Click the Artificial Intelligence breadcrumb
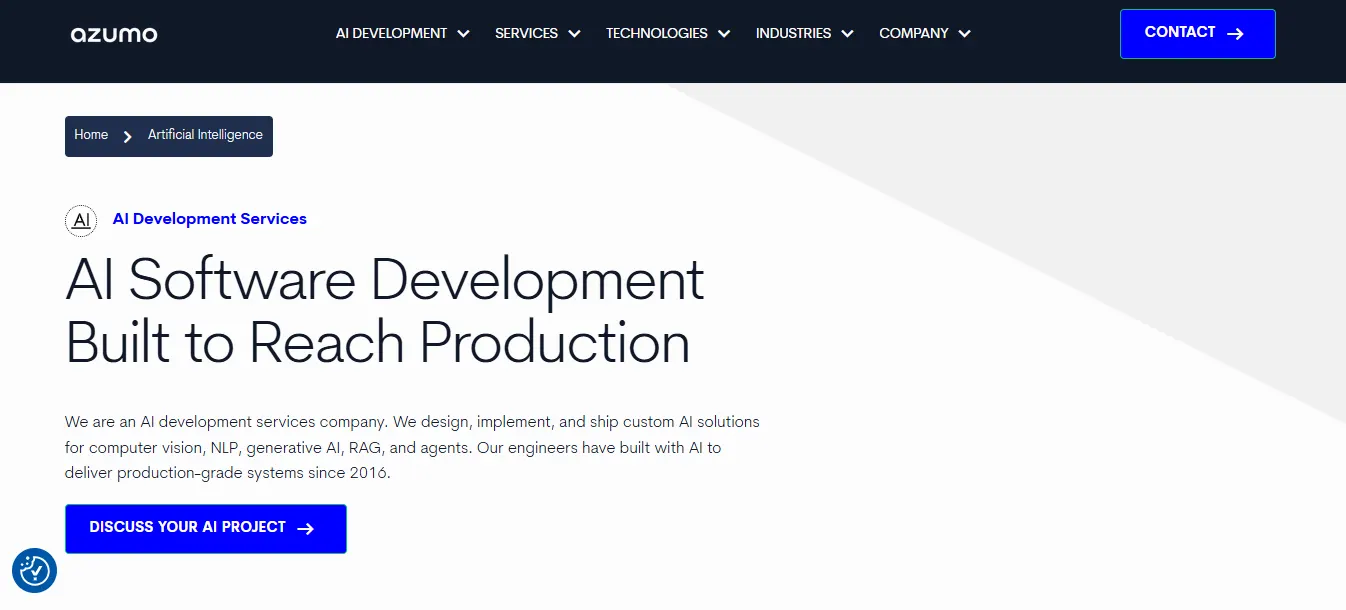The image size is (1346, 610). [x=205, y=135]
